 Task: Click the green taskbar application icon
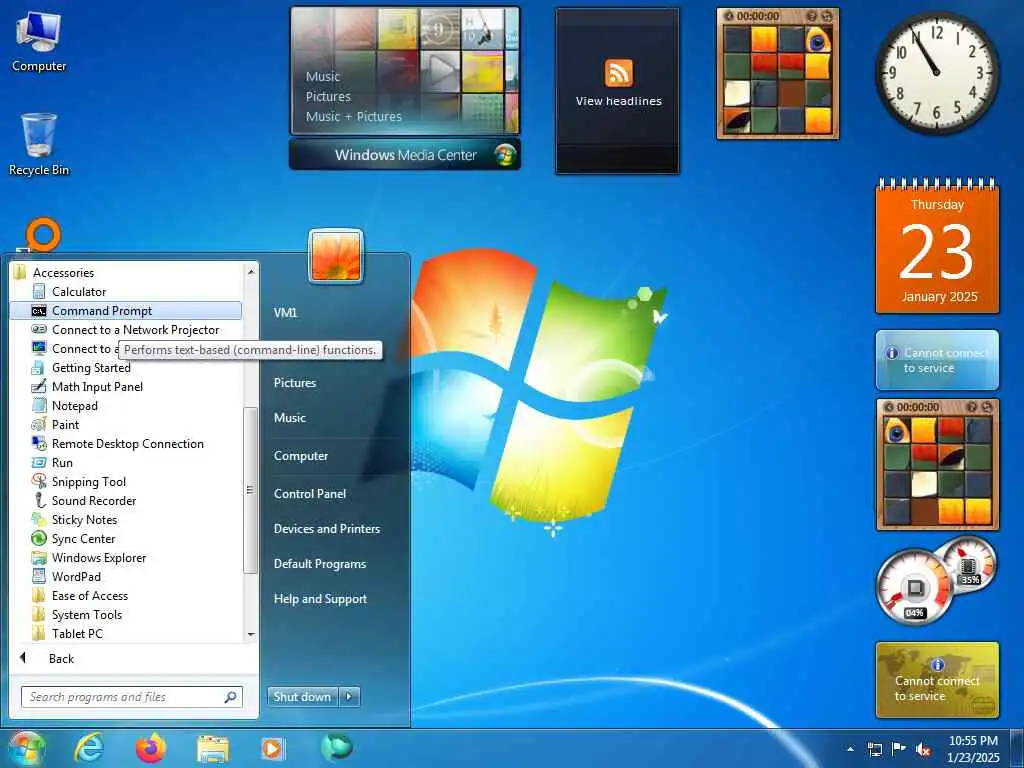coord(336,748)
